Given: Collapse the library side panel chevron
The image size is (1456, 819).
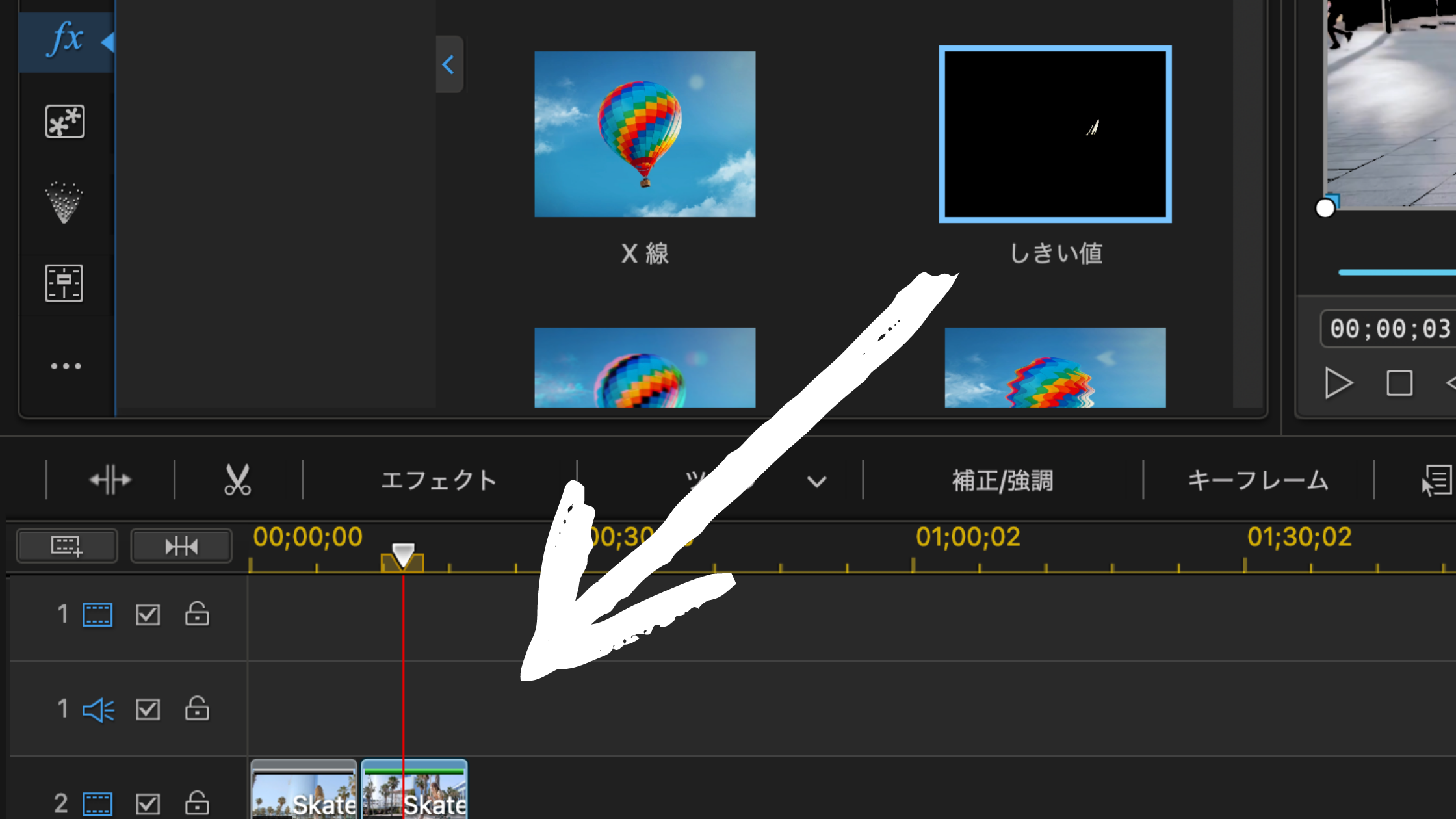Looking at the screenshot, I should click(448, 64).
